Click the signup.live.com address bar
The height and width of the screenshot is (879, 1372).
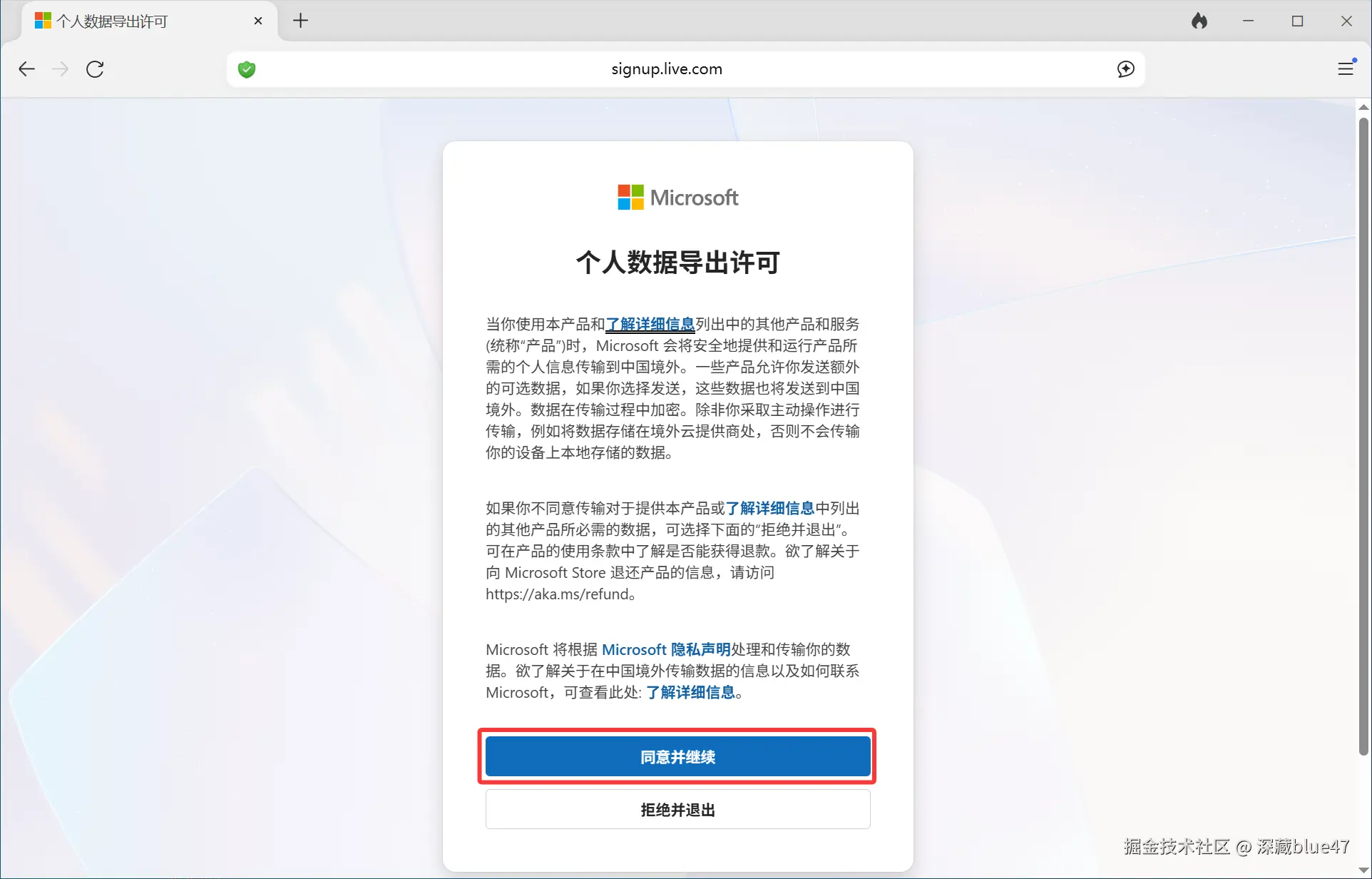pyautogui.click(x=666, y=69)
